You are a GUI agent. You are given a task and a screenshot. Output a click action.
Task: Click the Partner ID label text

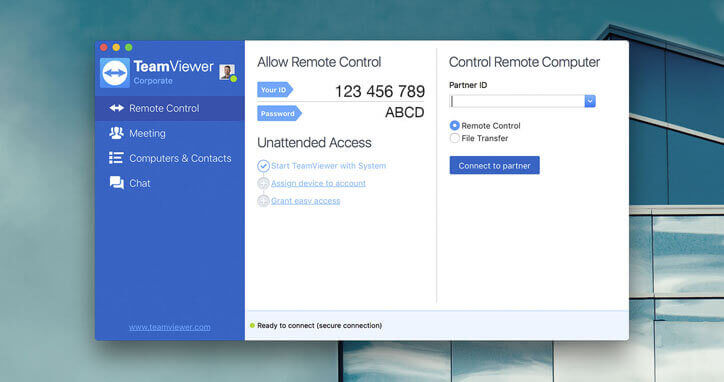(x=468, y=85)
